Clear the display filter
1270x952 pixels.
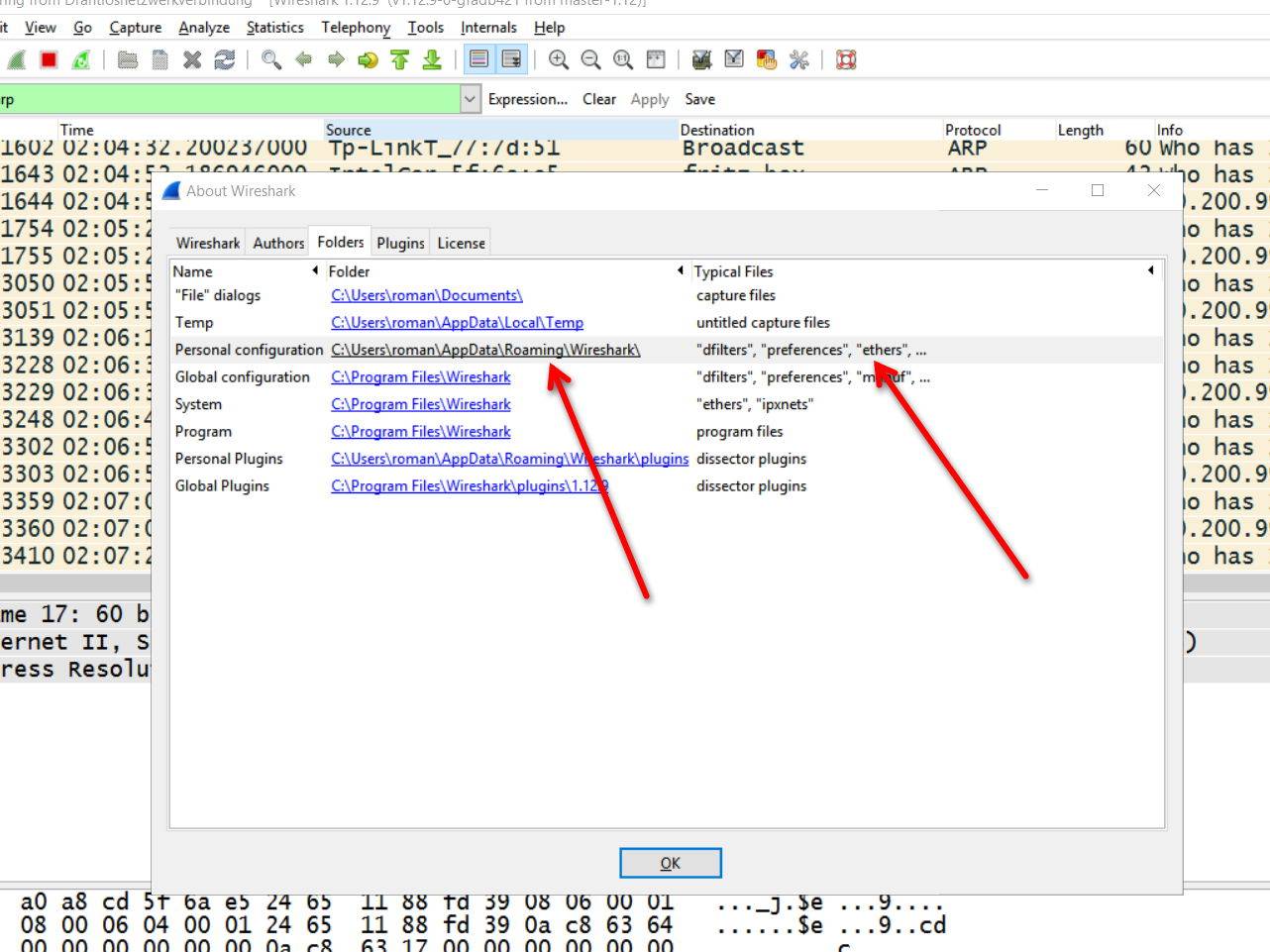[x=599, y=99]
